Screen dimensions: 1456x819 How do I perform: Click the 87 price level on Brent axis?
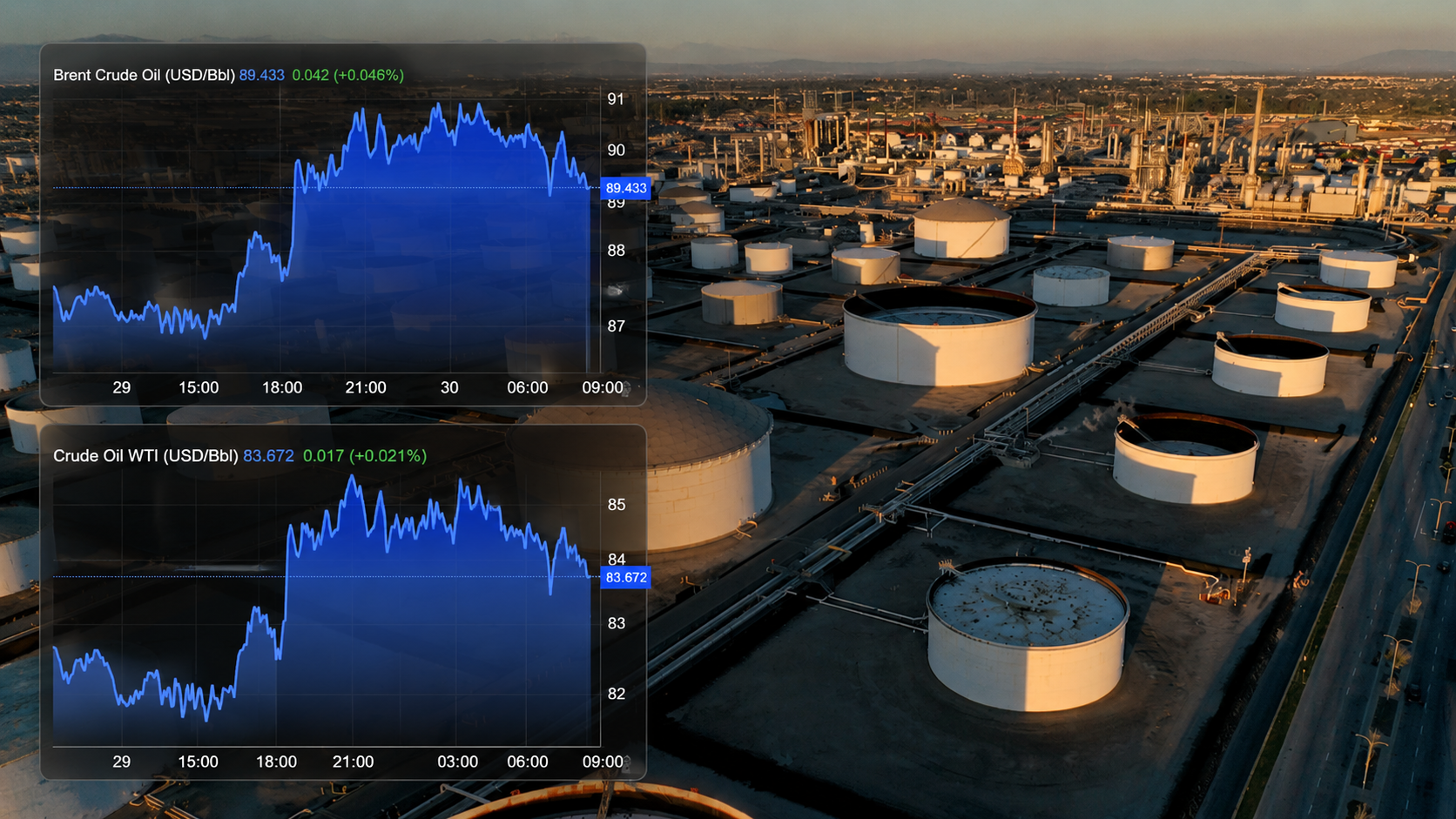click(x=616, y=326)
